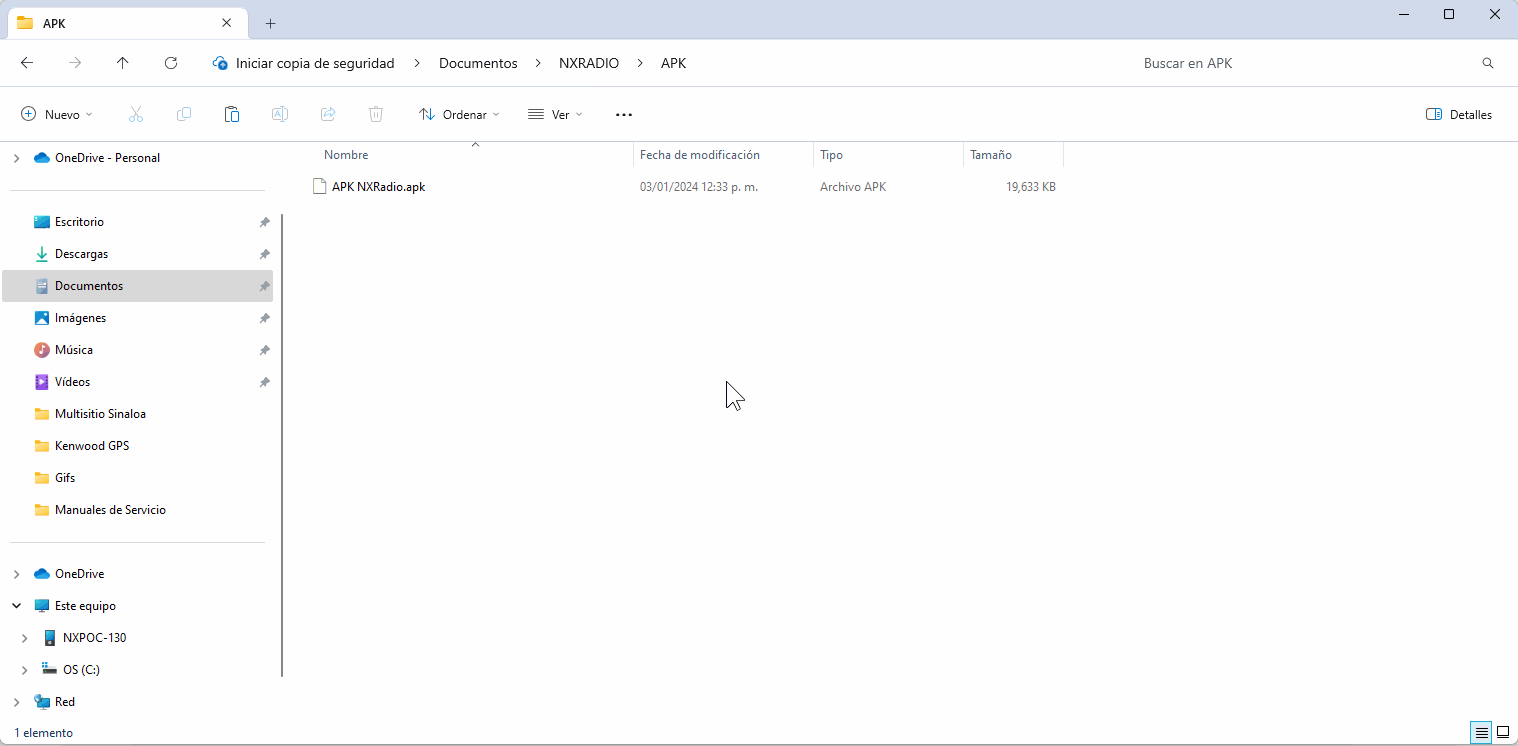Go up one folder level

click(123, 63)
